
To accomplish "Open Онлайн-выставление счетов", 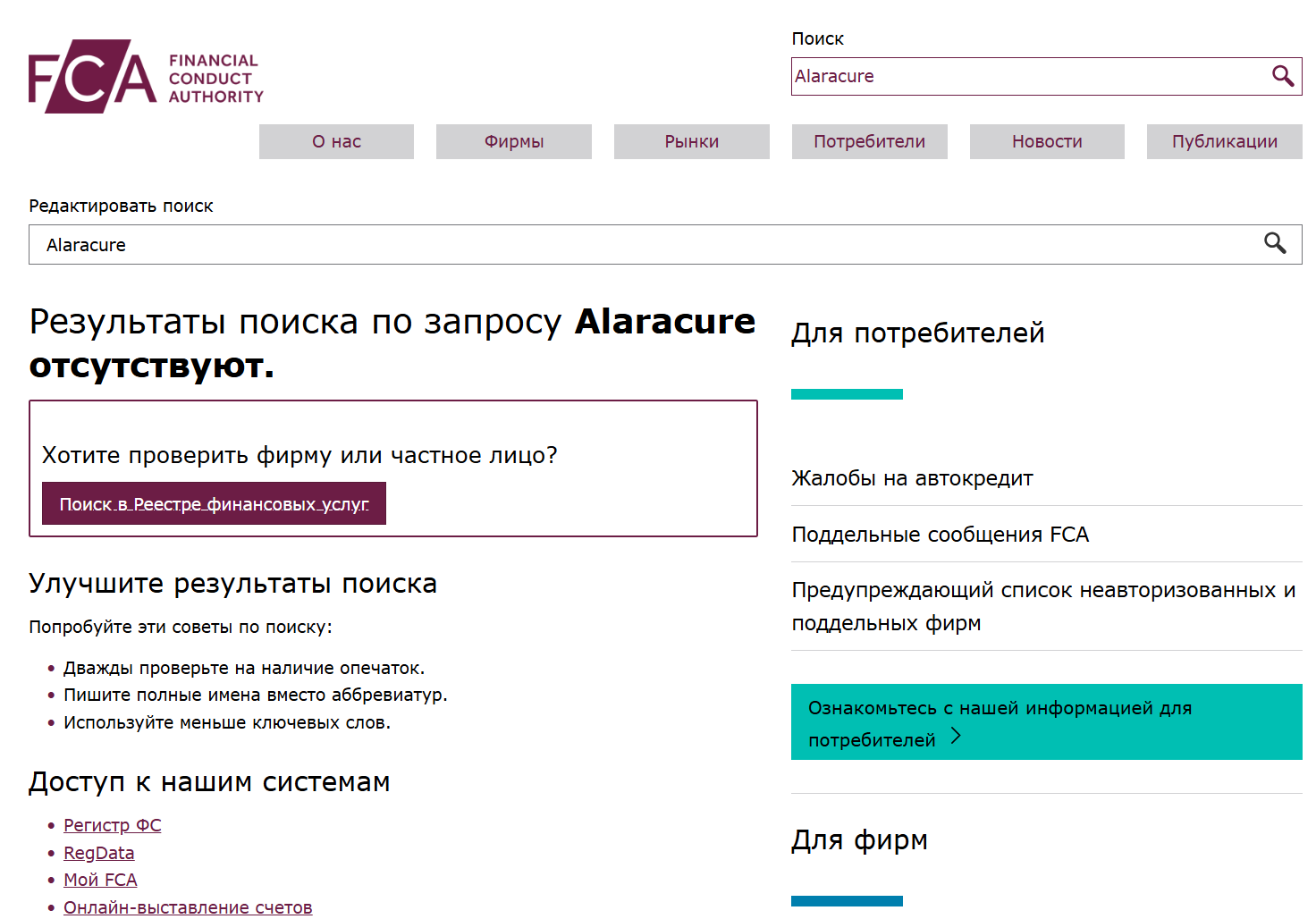I will [x=187, y=906].
